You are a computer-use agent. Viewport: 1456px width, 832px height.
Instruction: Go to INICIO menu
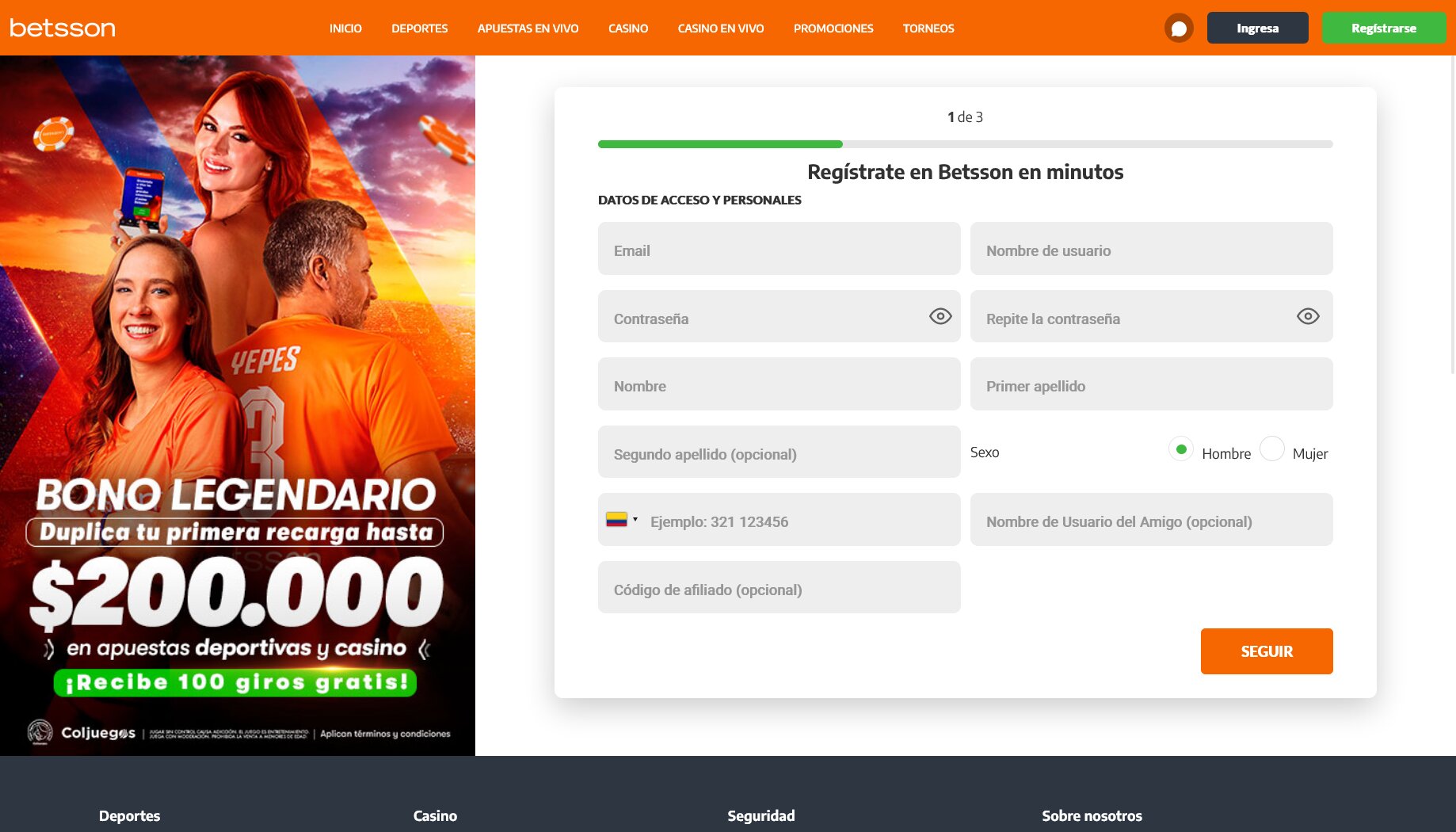(345, 29)
